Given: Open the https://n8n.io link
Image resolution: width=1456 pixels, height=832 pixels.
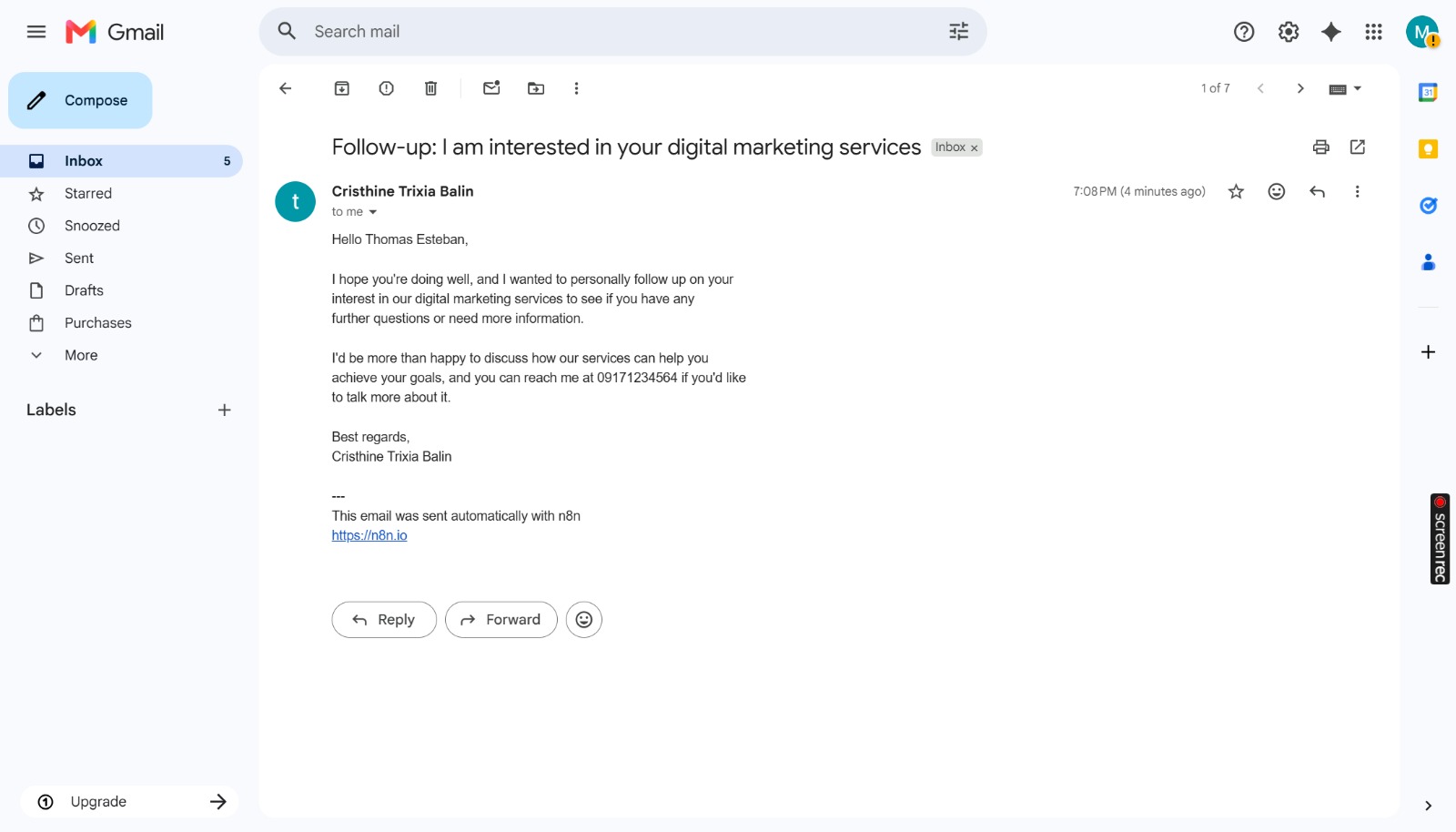Looking at the screenshot, I should 369,535.
